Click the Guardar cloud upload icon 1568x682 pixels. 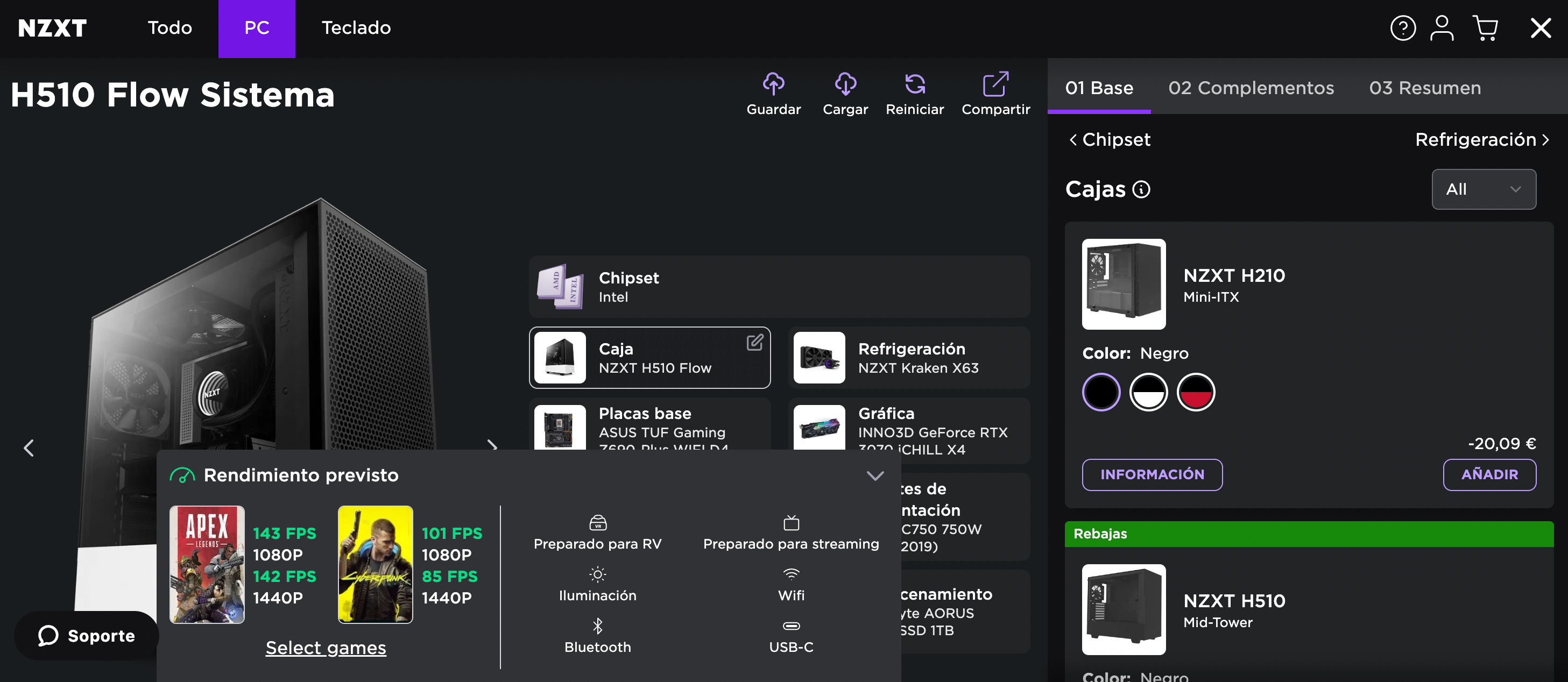(x=774, y=84)
